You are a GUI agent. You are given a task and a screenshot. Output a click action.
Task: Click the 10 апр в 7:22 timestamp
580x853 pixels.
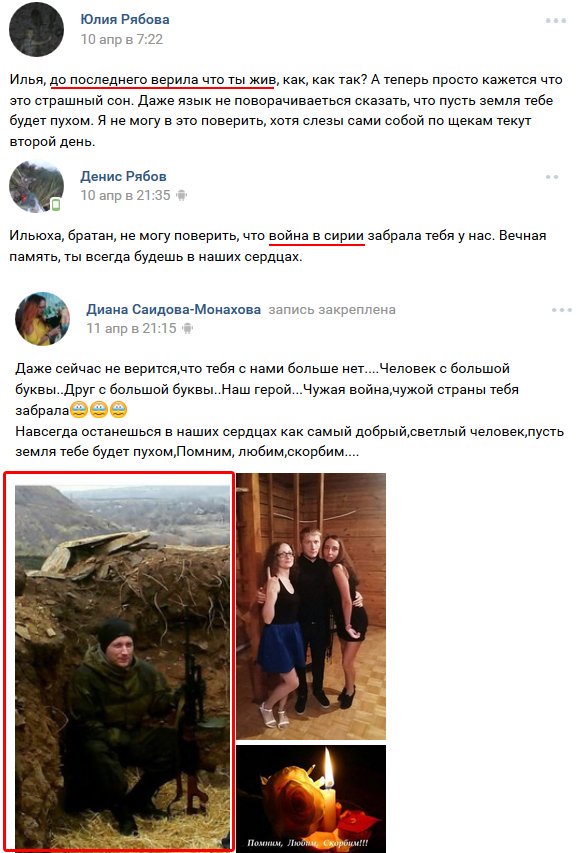pyautogui.click(x=122, y=39)
